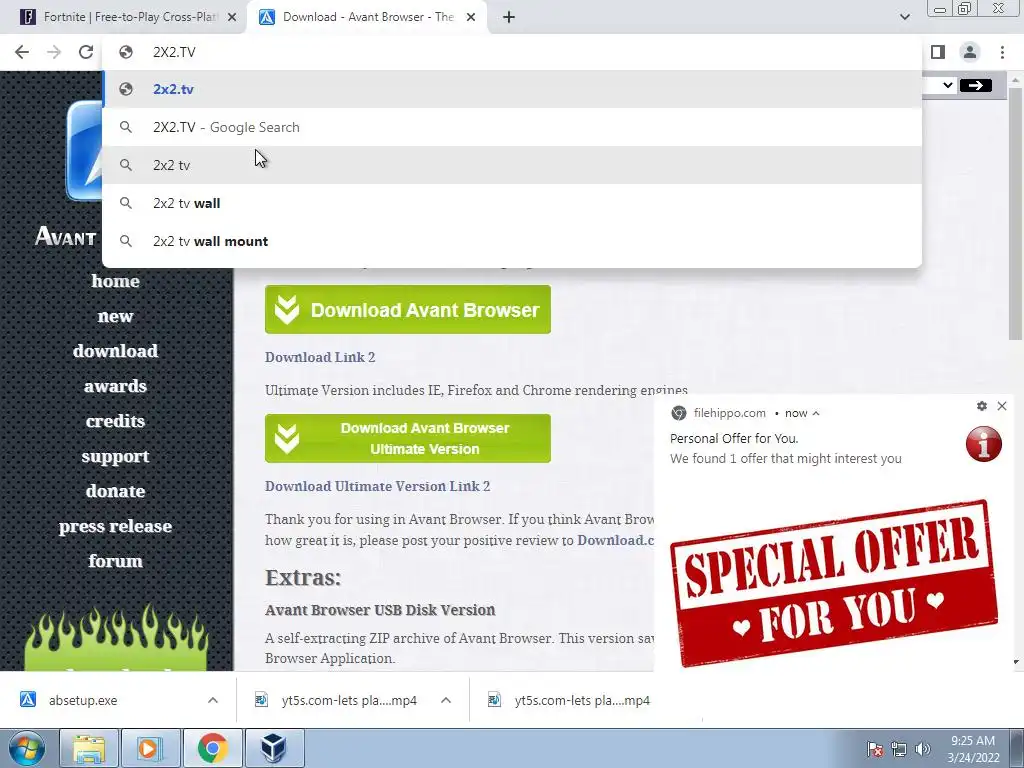Open the home link in sidebar
Screen dimensions: 1024x768
point(116,281)
